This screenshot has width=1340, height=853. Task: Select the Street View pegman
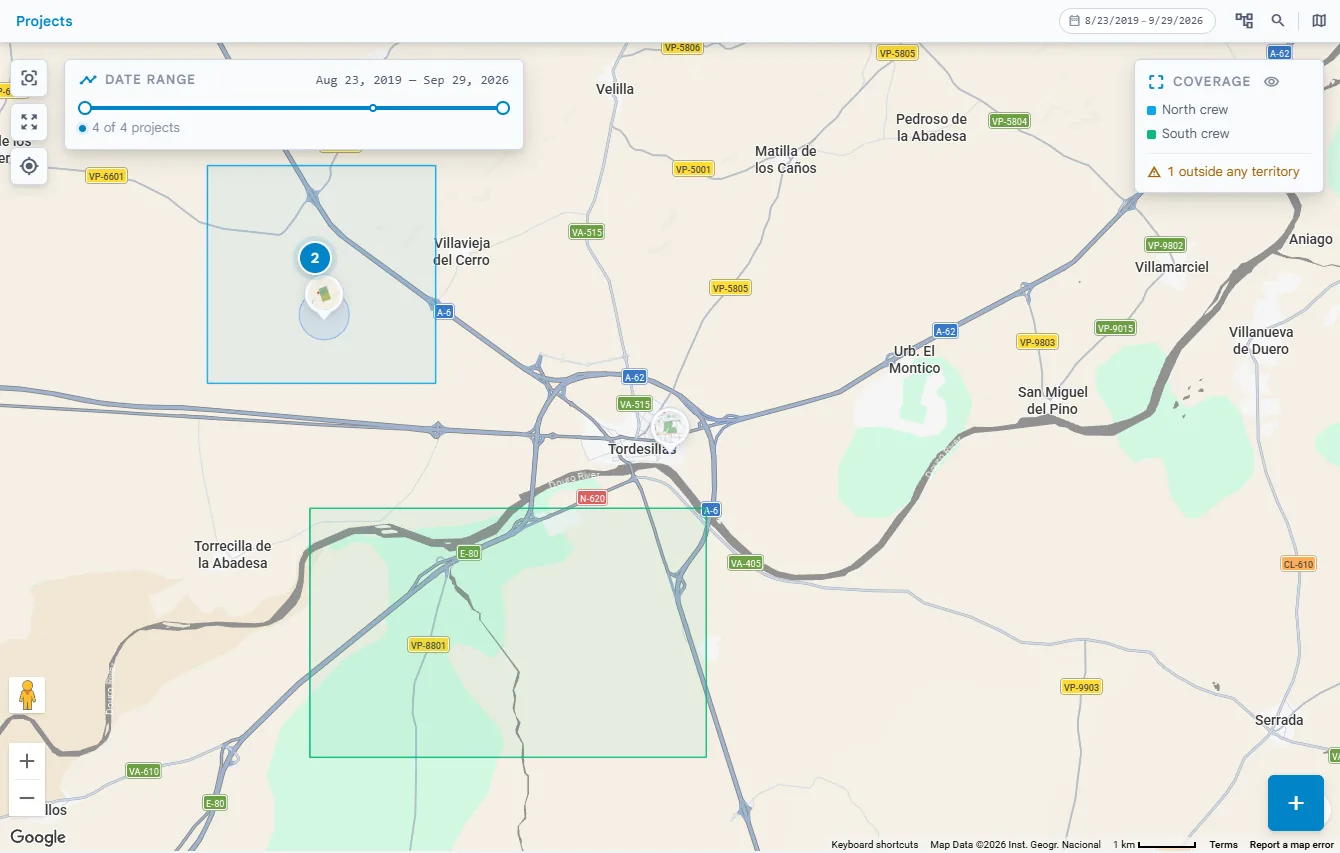pos(27,695)
